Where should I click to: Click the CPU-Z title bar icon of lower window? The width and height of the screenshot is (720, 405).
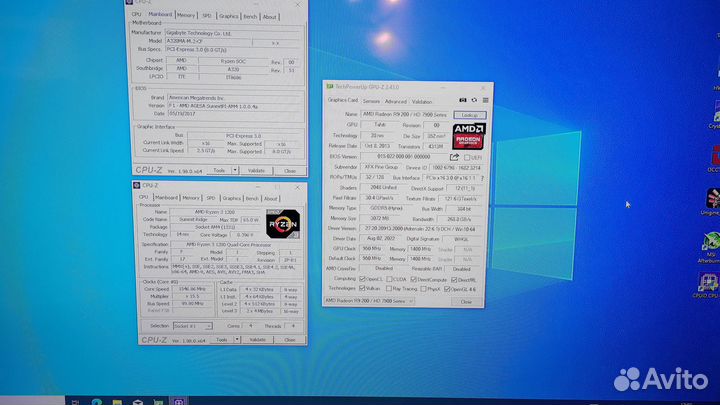[136, 185]
